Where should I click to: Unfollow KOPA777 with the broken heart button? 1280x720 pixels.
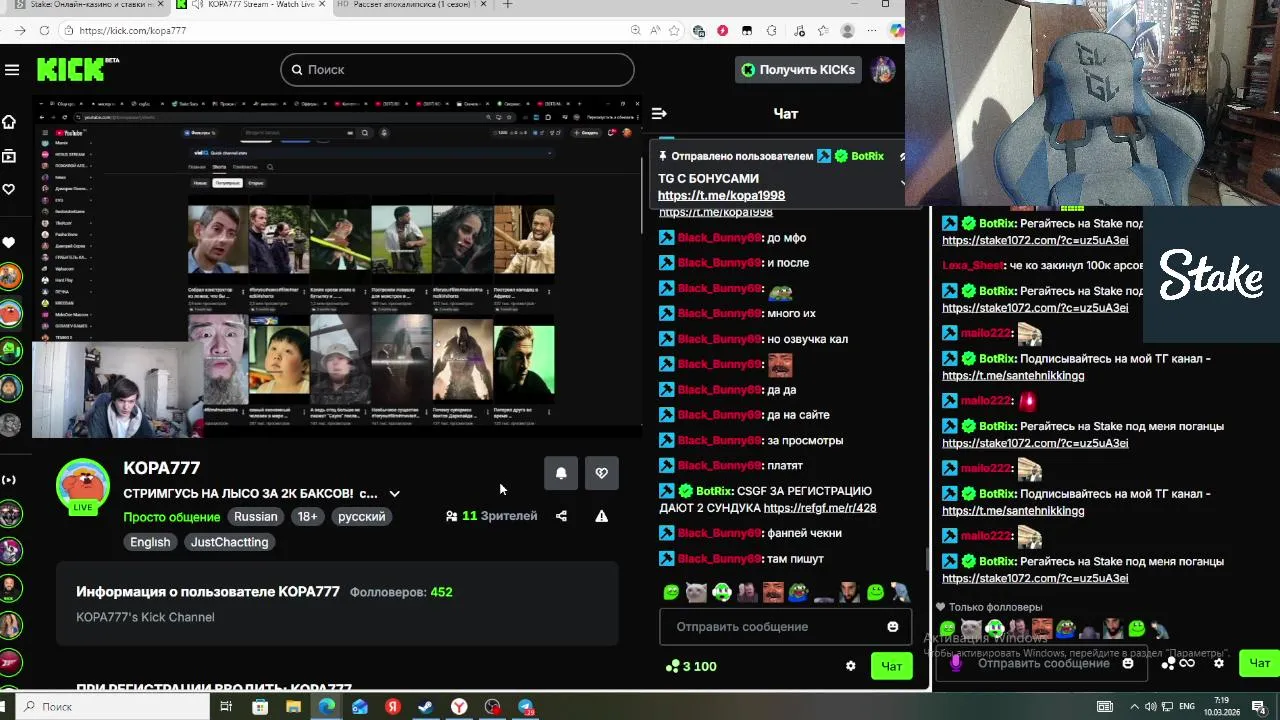601,473
